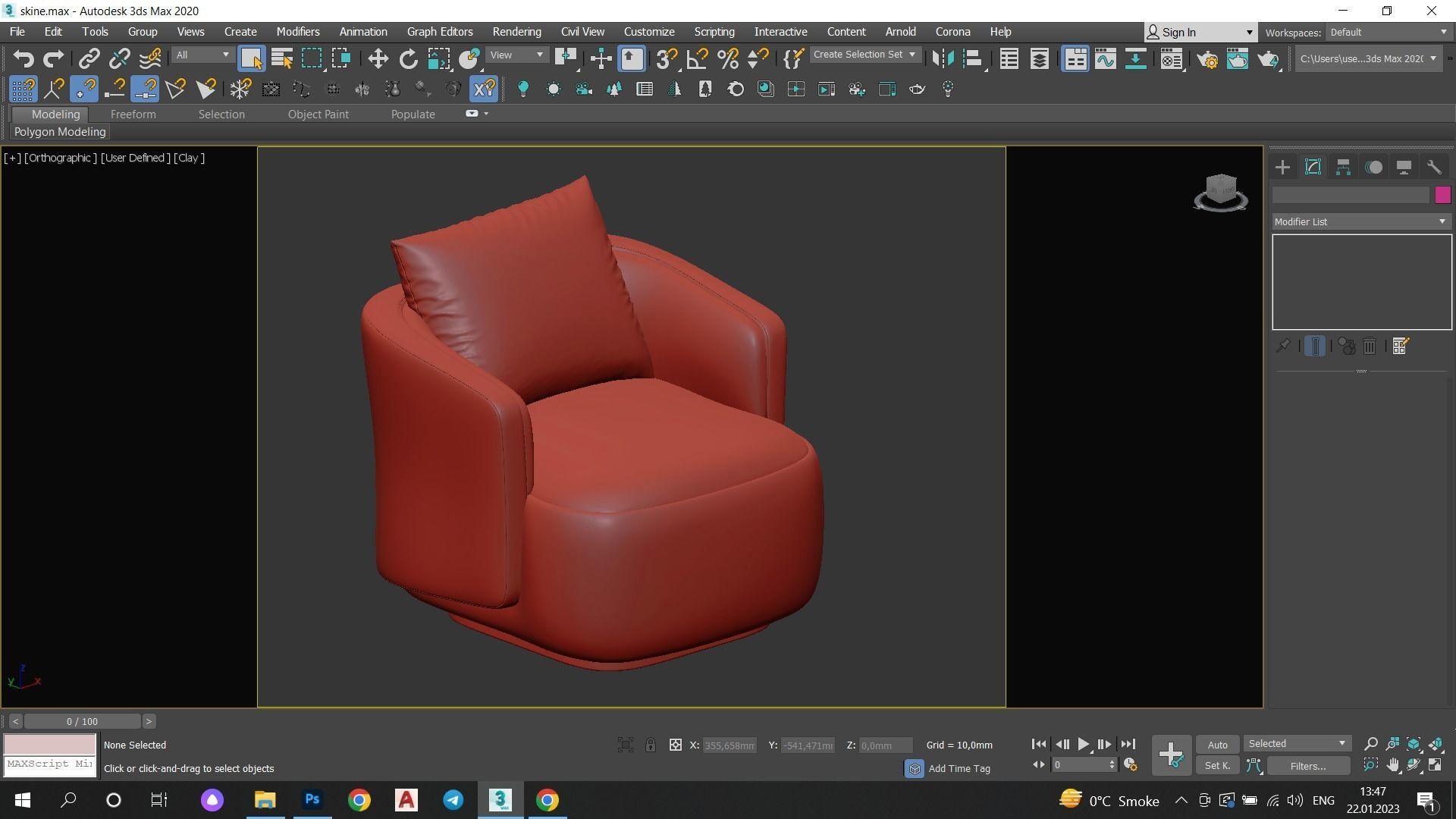This screenshot has height=819, width=1456.
Task: Click the Undo arrow icon
Action: click(x=24, y=58)
